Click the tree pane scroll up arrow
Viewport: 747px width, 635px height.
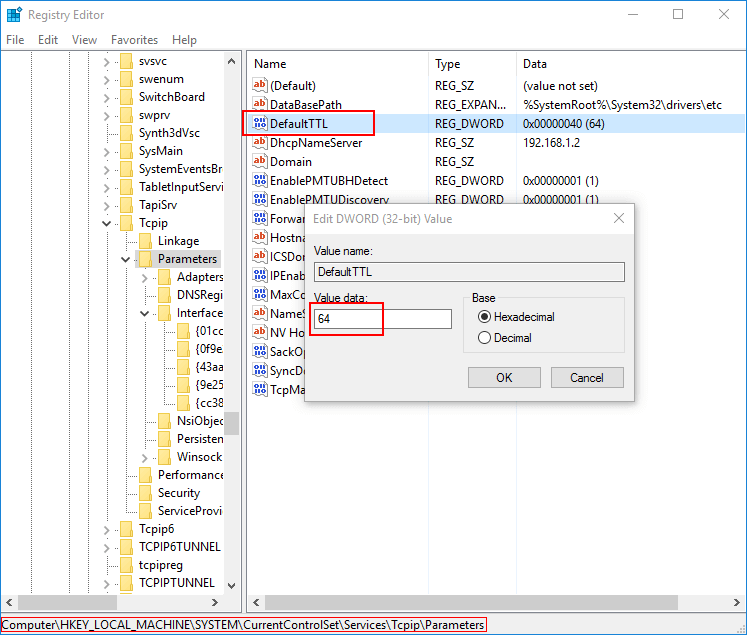pyautogui.click(x=232, y=61)
